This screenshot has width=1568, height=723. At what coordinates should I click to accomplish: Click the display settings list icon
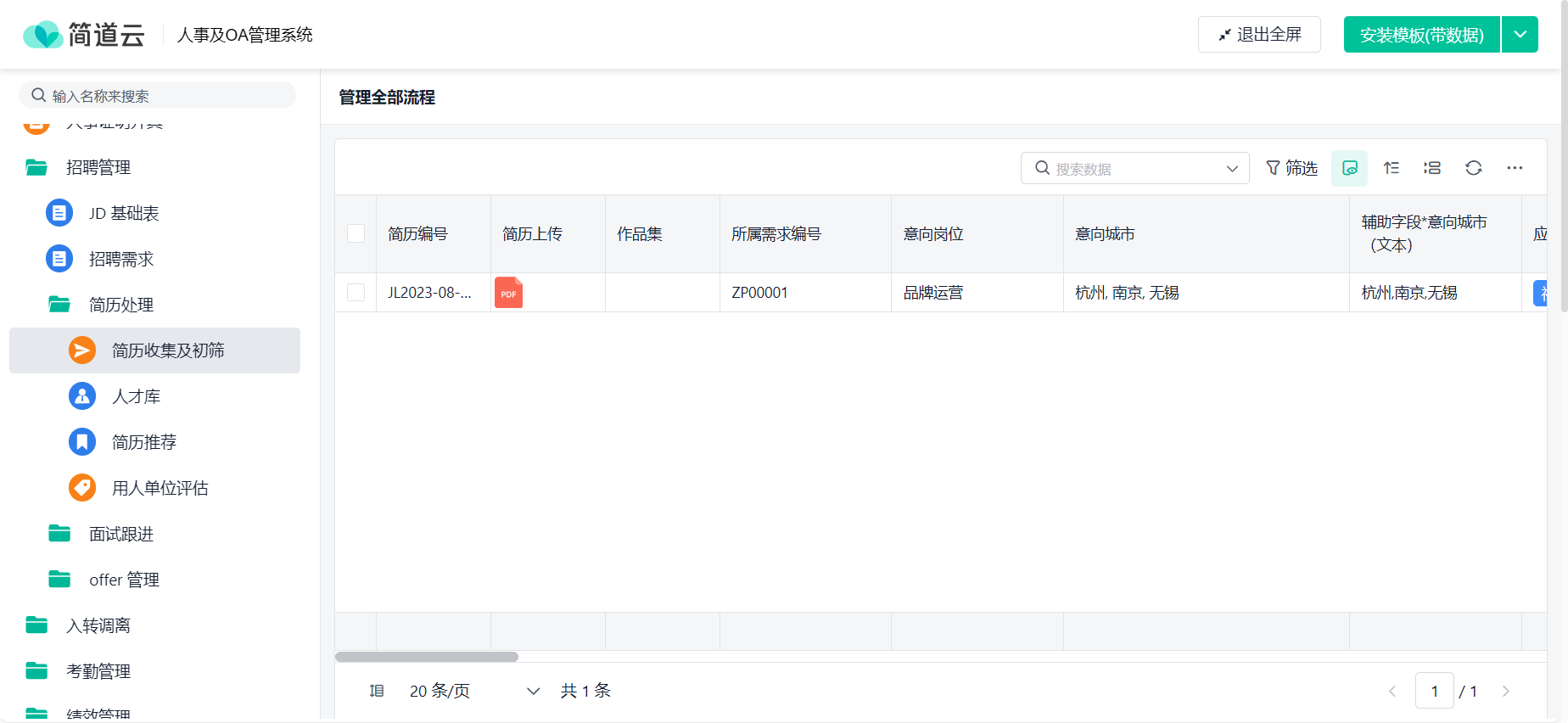1432,168
